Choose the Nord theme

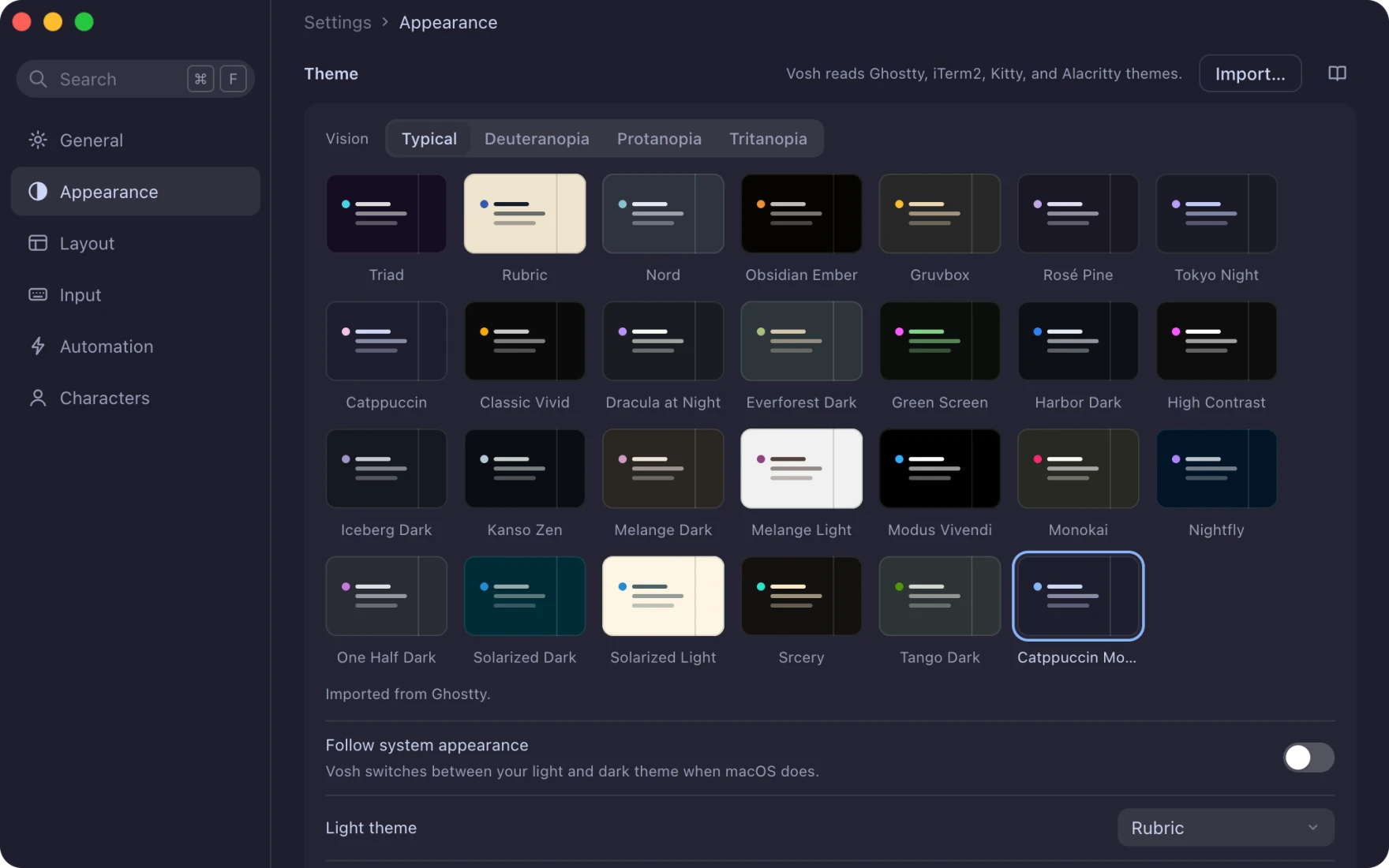click(663, 214)
